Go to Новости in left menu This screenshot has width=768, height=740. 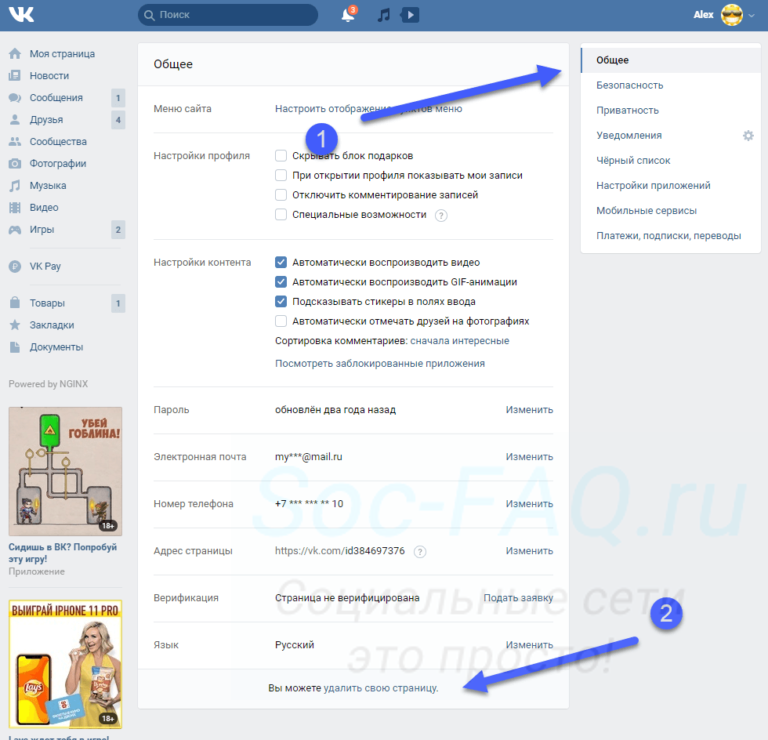click(x=49, y=76)
